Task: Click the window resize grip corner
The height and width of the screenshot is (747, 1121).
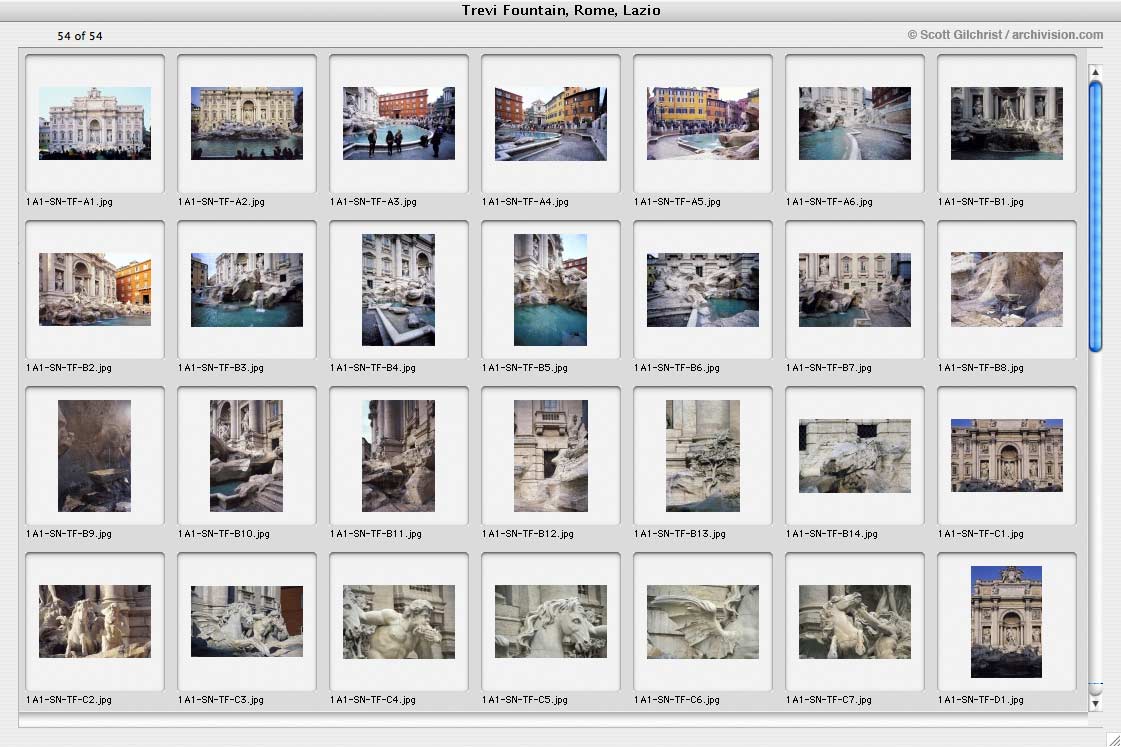Action: click(x=1112, y=739)
